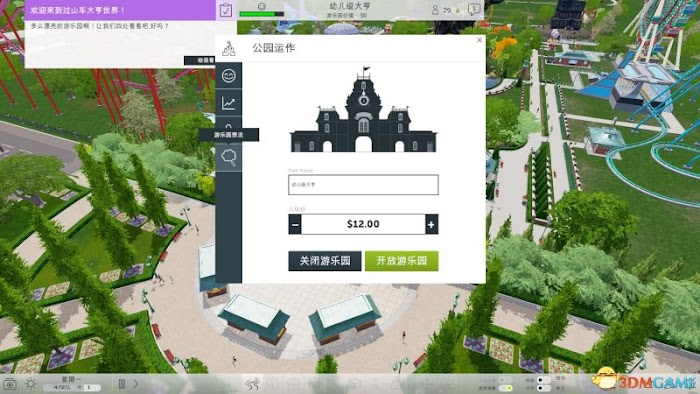700x394 pixels.
Task: Click the purple welcome message banner
Action: click(120, 10)
